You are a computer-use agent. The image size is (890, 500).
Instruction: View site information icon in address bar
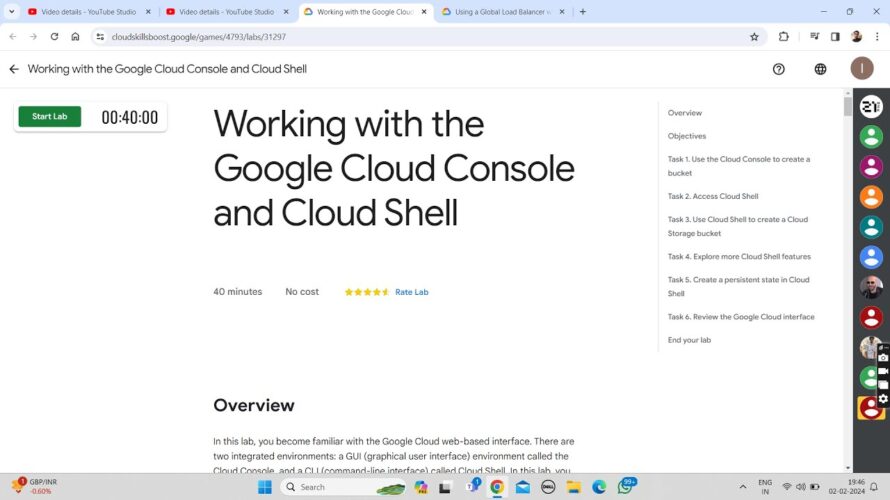click(x=100, y=37)
